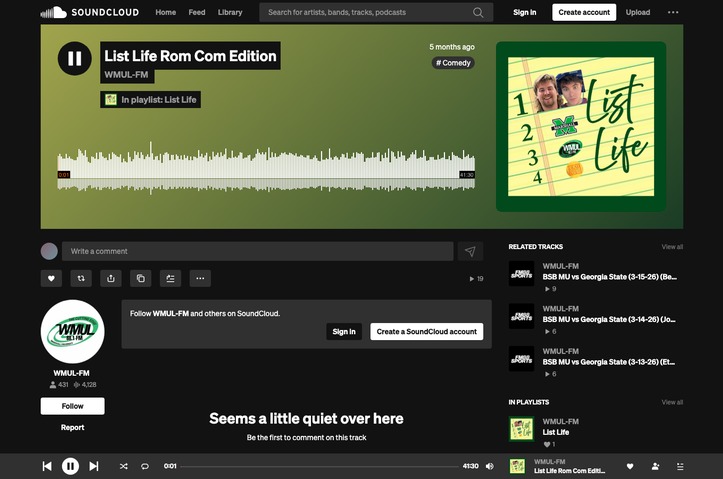Pause the track with the large hero button
The image size is (723, 479).
pyautogui.click(x=75, y=59)
